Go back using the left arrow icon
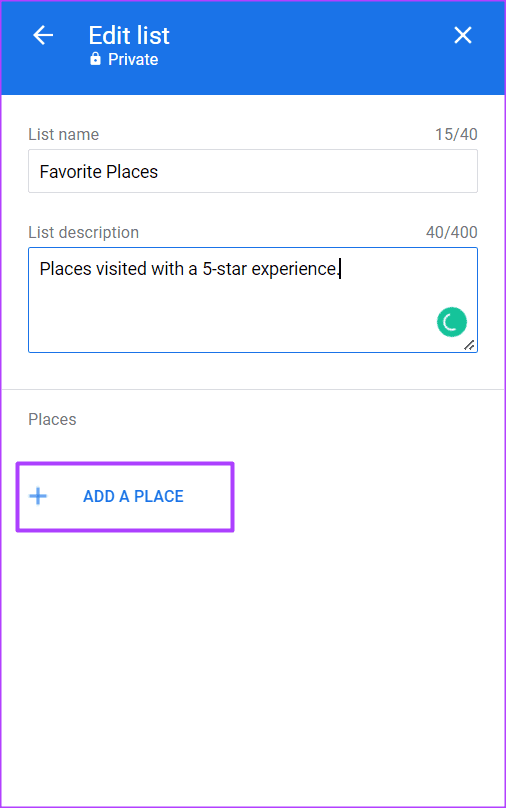Image resolution: width=506 pixels, height=808 pixels. (x=43, y=35)
